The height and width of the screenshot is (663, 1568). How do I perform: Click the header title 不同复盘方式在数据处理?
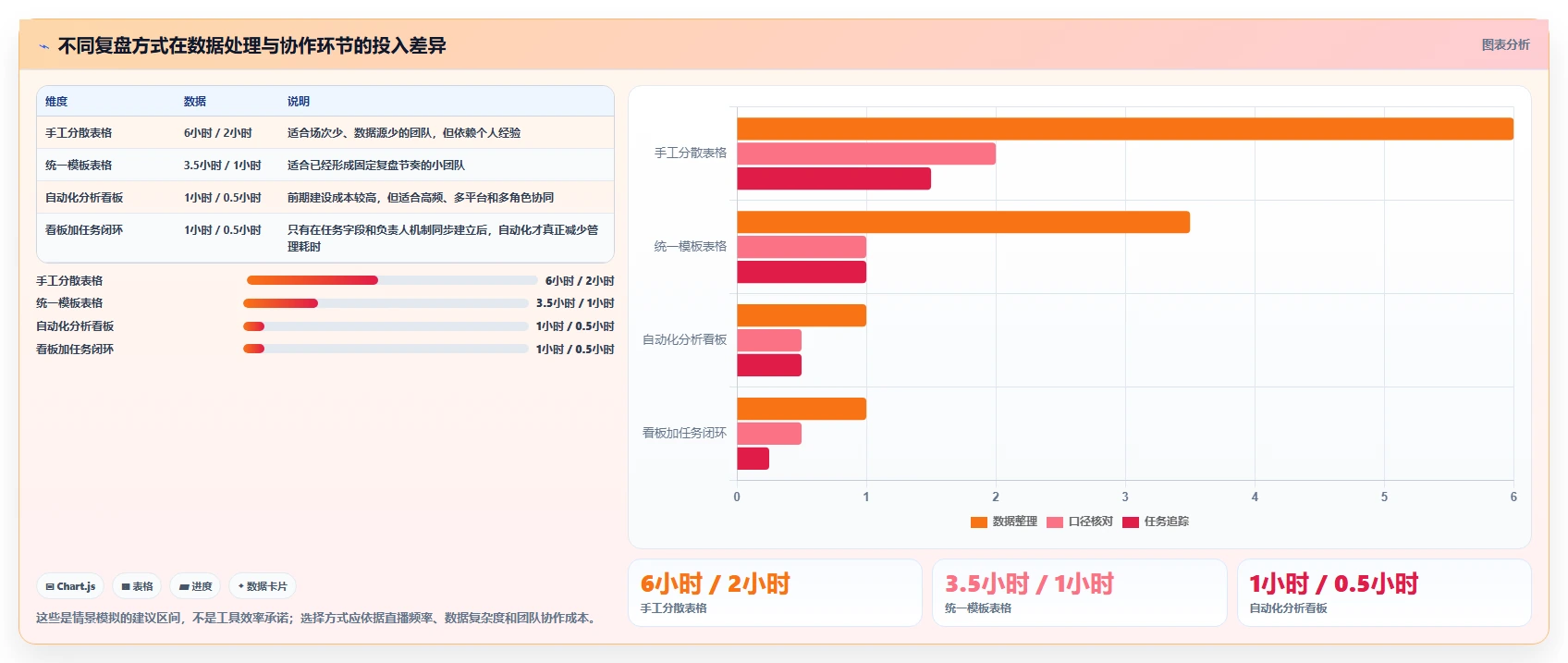[252, 46]
